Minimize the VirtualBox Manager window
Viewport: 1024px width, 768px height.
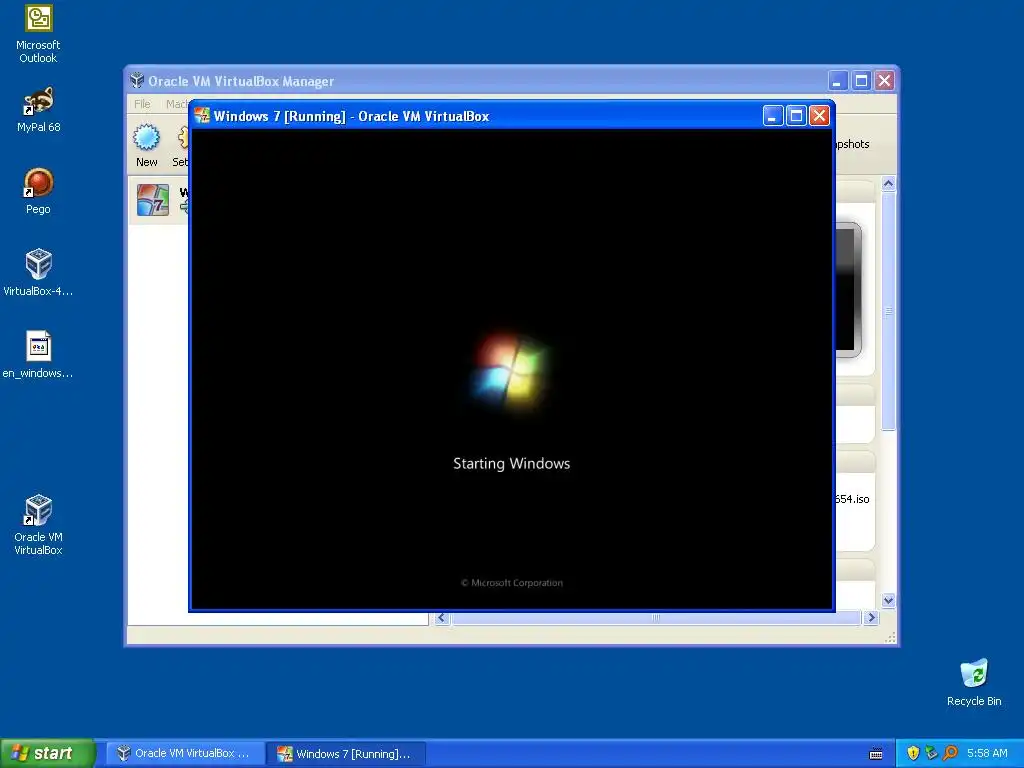[838, 80]
